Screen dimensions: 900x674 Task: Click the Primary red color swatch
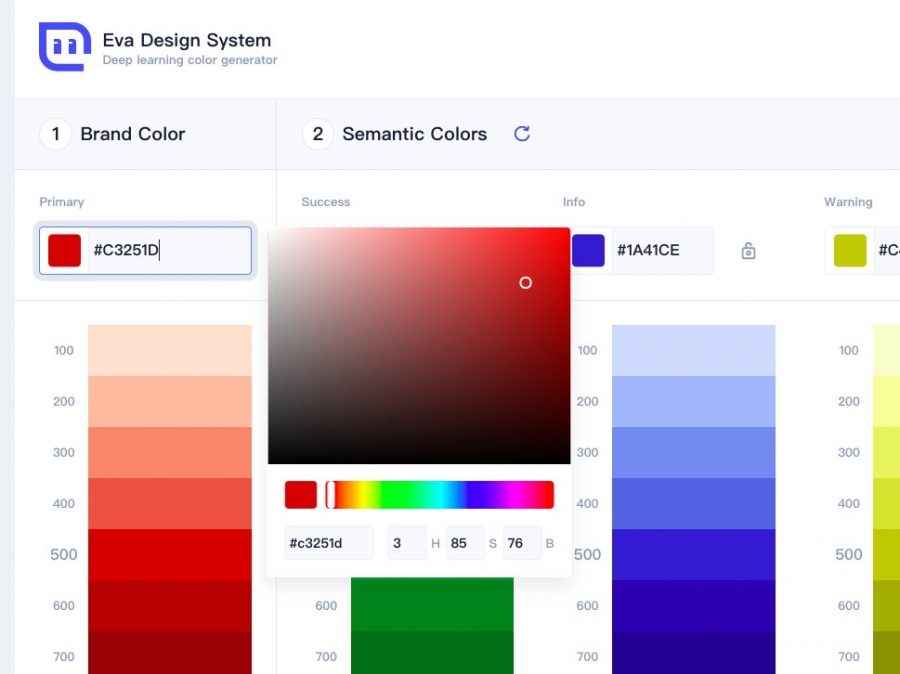64,250
